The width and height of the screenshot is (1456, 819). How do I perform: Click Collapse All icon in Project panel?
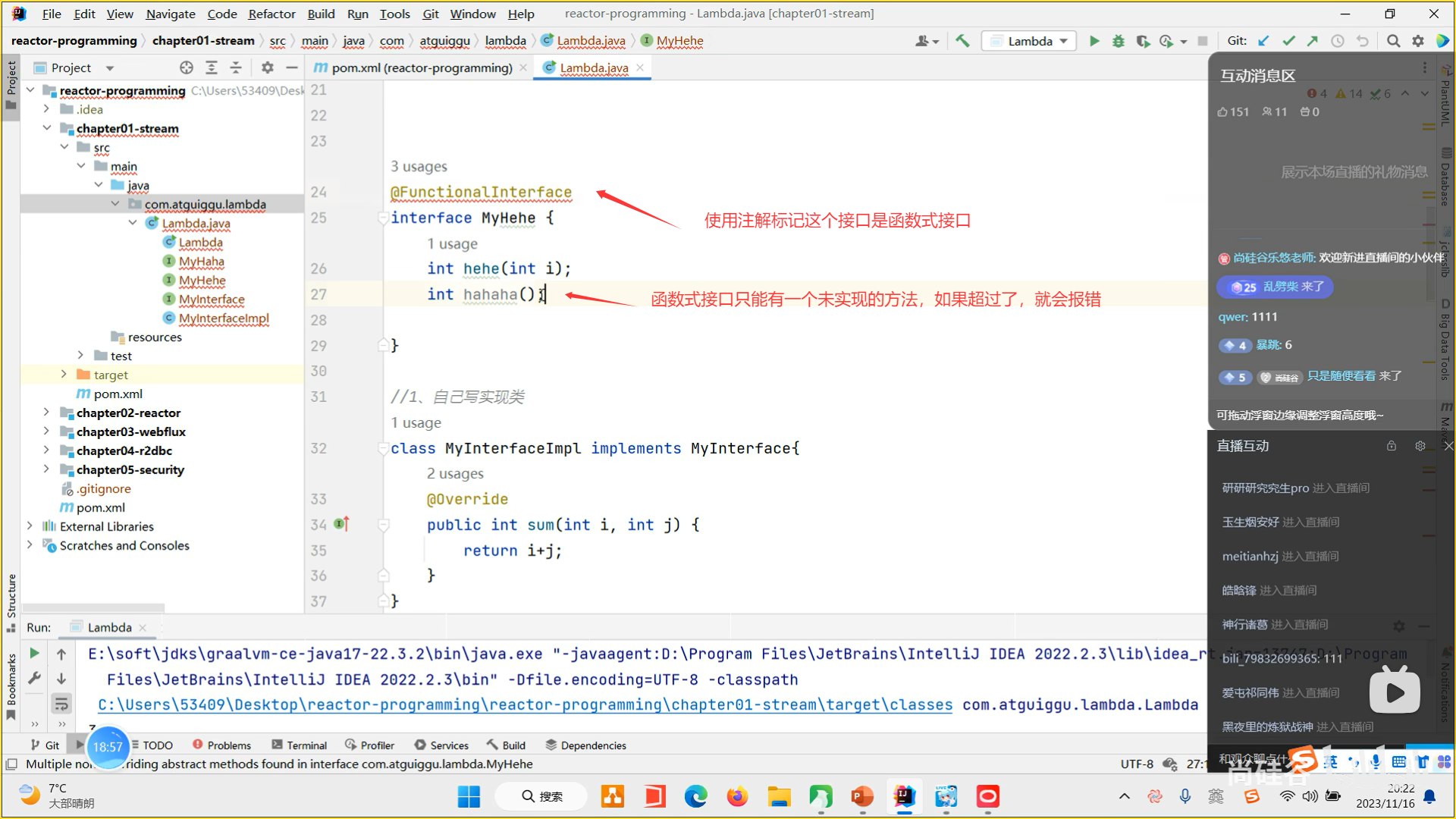click(x=236, y=67)
